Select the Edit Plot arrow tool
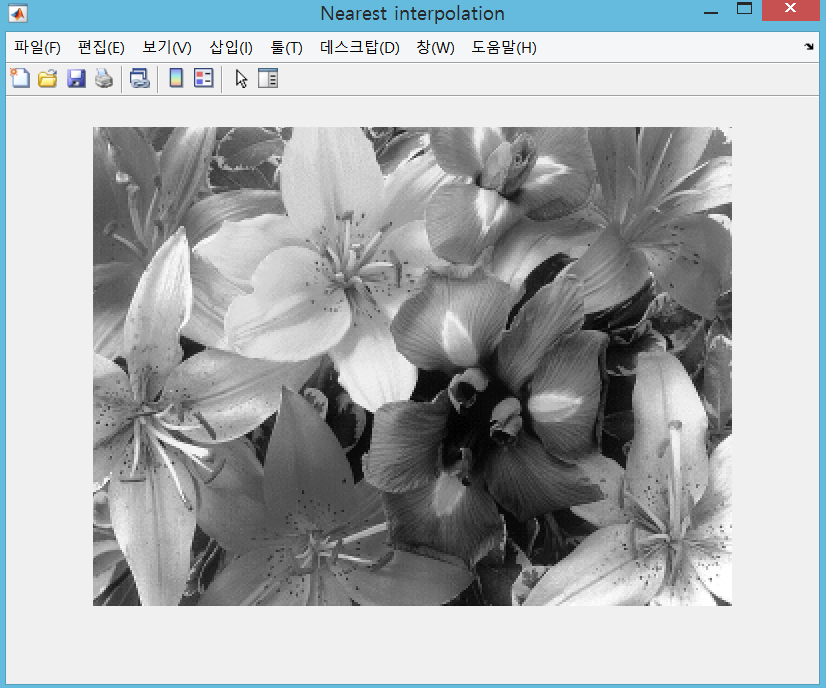Image resolution: width=826 pixels, height=688 pixels. point(240,78)
